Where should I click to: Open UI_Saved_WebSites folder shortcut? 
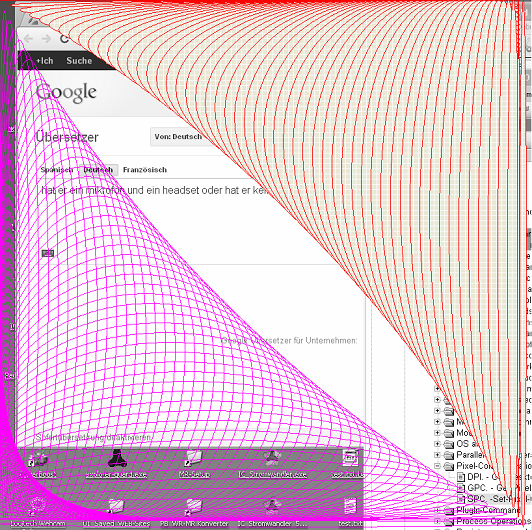[116, 512]
